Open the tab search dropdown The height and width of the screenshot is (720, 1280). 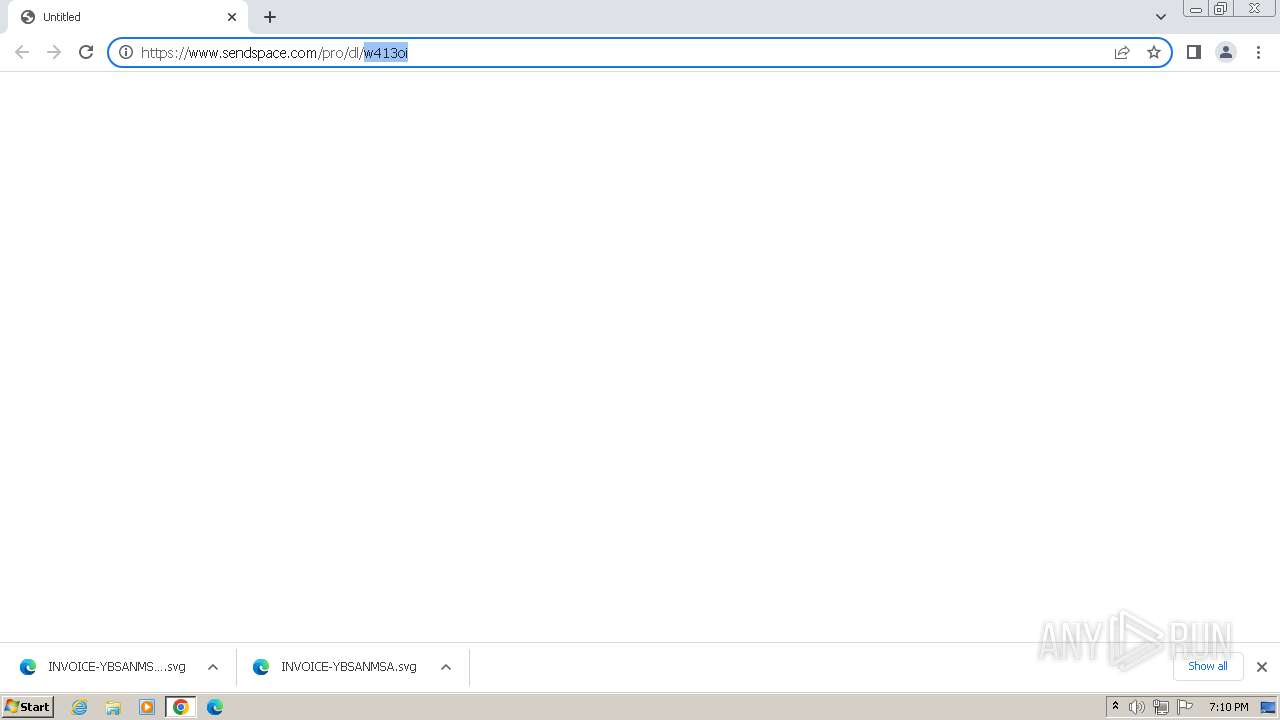[x=1160, y=17]
